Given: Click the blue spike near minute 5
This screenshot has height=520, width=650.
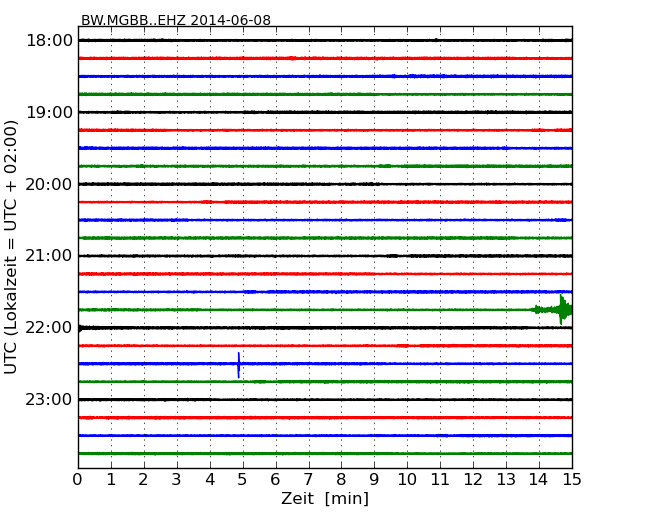Looking at the screenshot, I should [238, 365].
